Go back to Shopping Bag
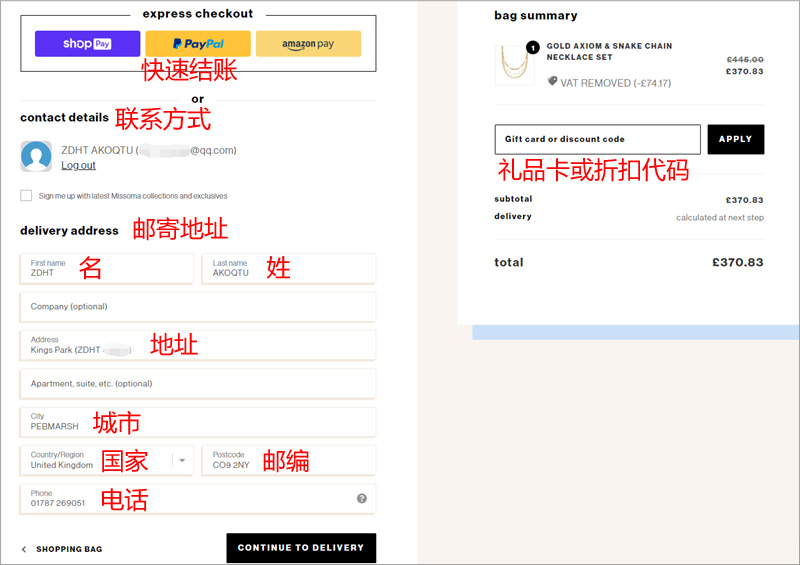 (x=69, y=549)
